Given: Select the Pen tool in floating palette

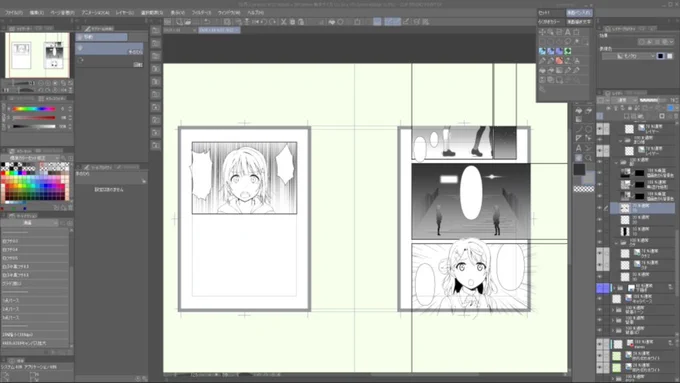Looking at the screenshot, I should [x=542, y=61].
